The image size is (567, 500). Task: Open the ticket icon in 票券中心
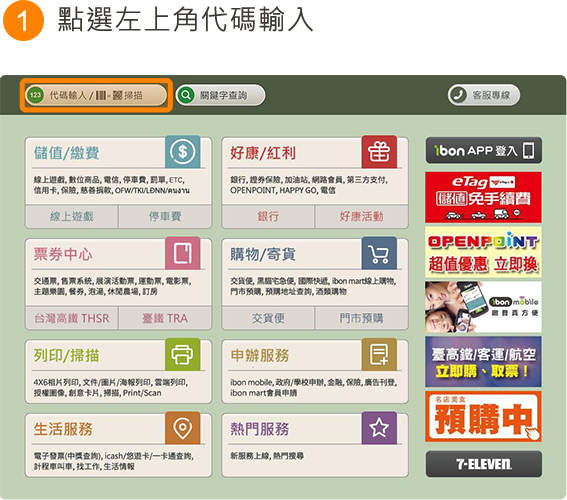(x=183, y=253)
